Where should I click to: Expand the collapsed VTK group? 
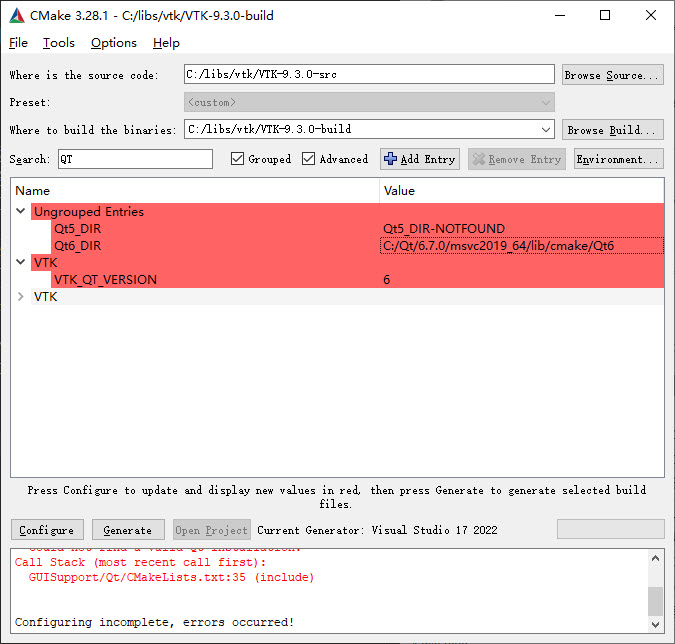click(20, 297)
